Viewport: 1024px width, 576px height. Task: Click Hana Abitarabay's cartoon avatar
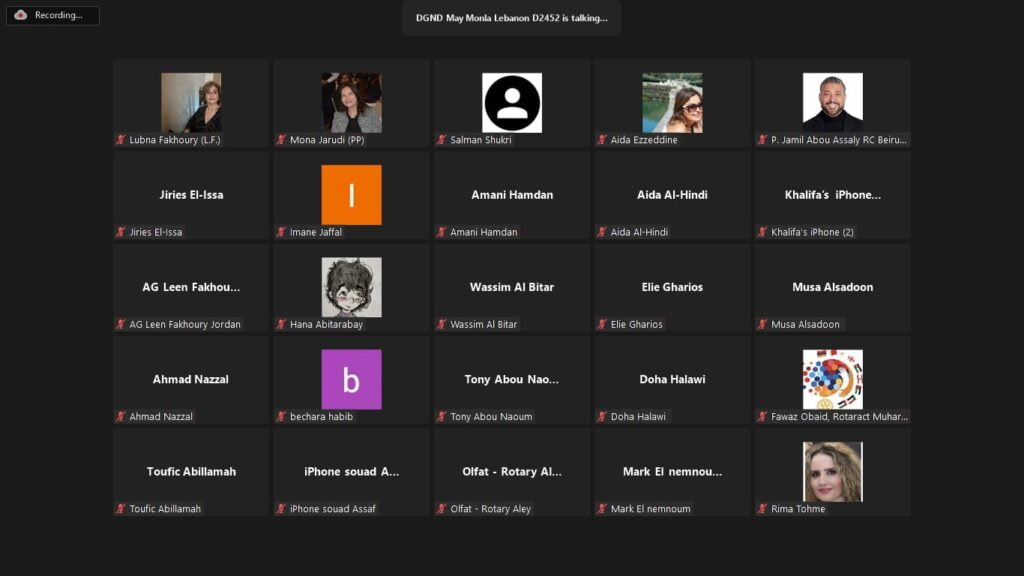[x=351, y=287]
